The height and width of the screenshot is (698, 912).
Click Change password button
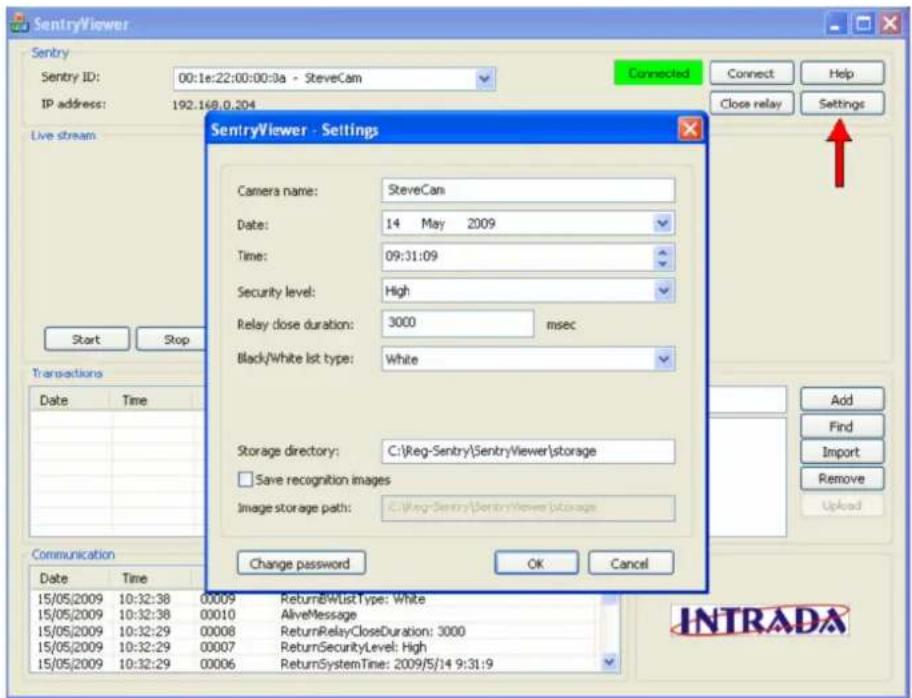pos(301,563)
